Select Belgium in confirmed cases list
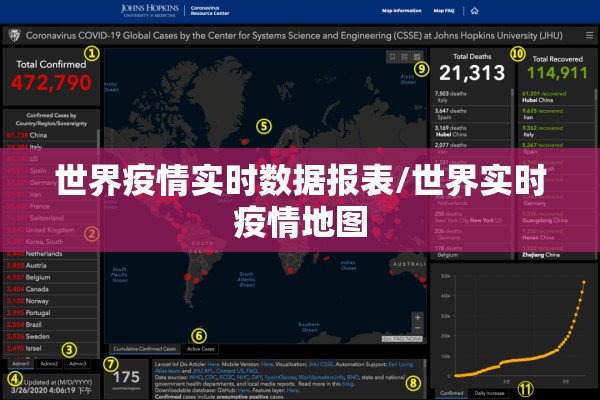 (x=51, y=277)
